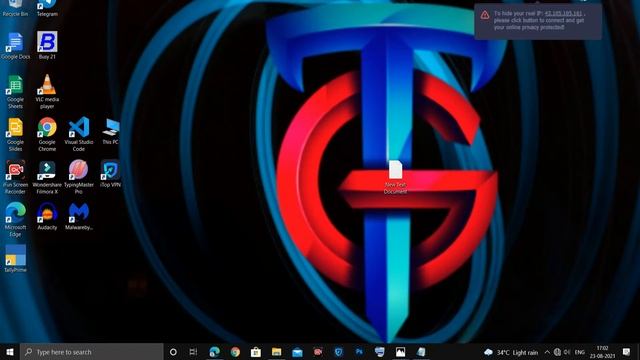This screenshot has width=640, height=360.
Task: Select the VLC media player icon
Action: pyautogui.click(x=47, y=92)
